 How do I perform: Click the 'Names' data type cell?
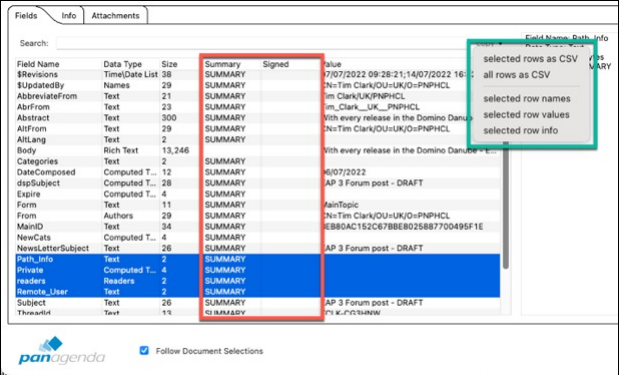pyautogui.click(x=117, y=85)
